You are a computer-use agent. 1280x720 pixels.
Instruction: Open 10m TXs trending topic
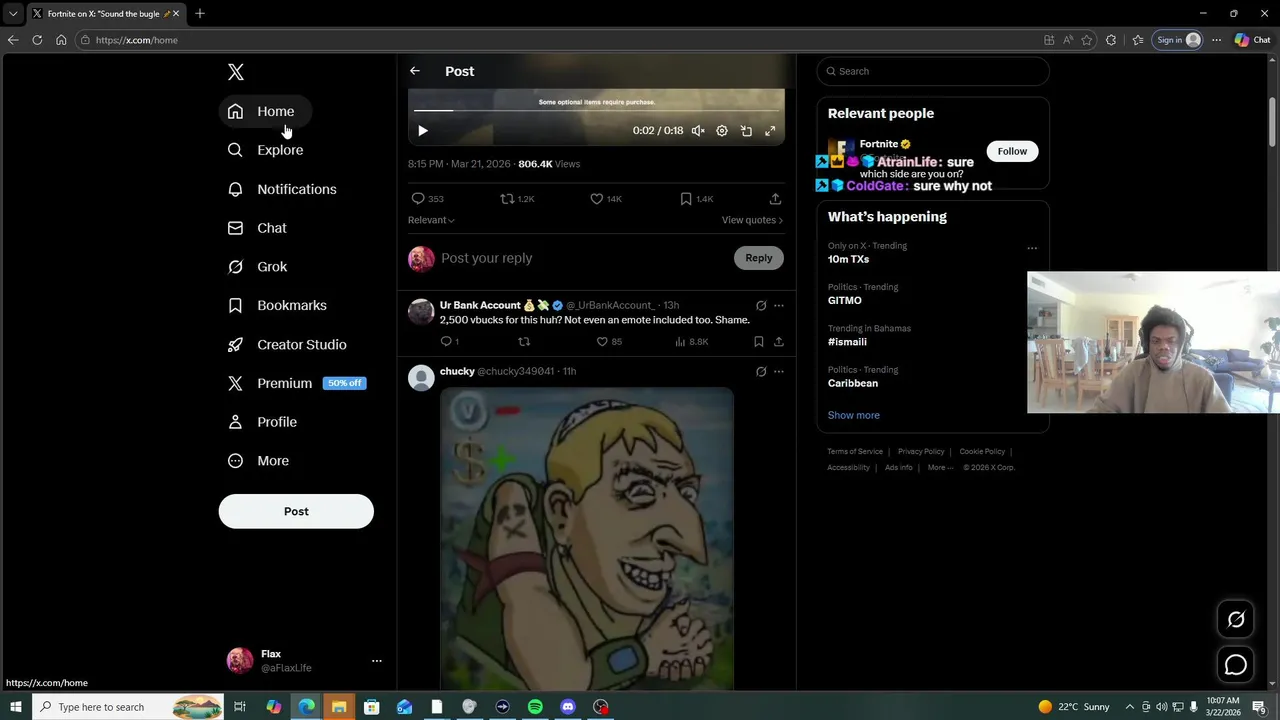tap(848, 259)
